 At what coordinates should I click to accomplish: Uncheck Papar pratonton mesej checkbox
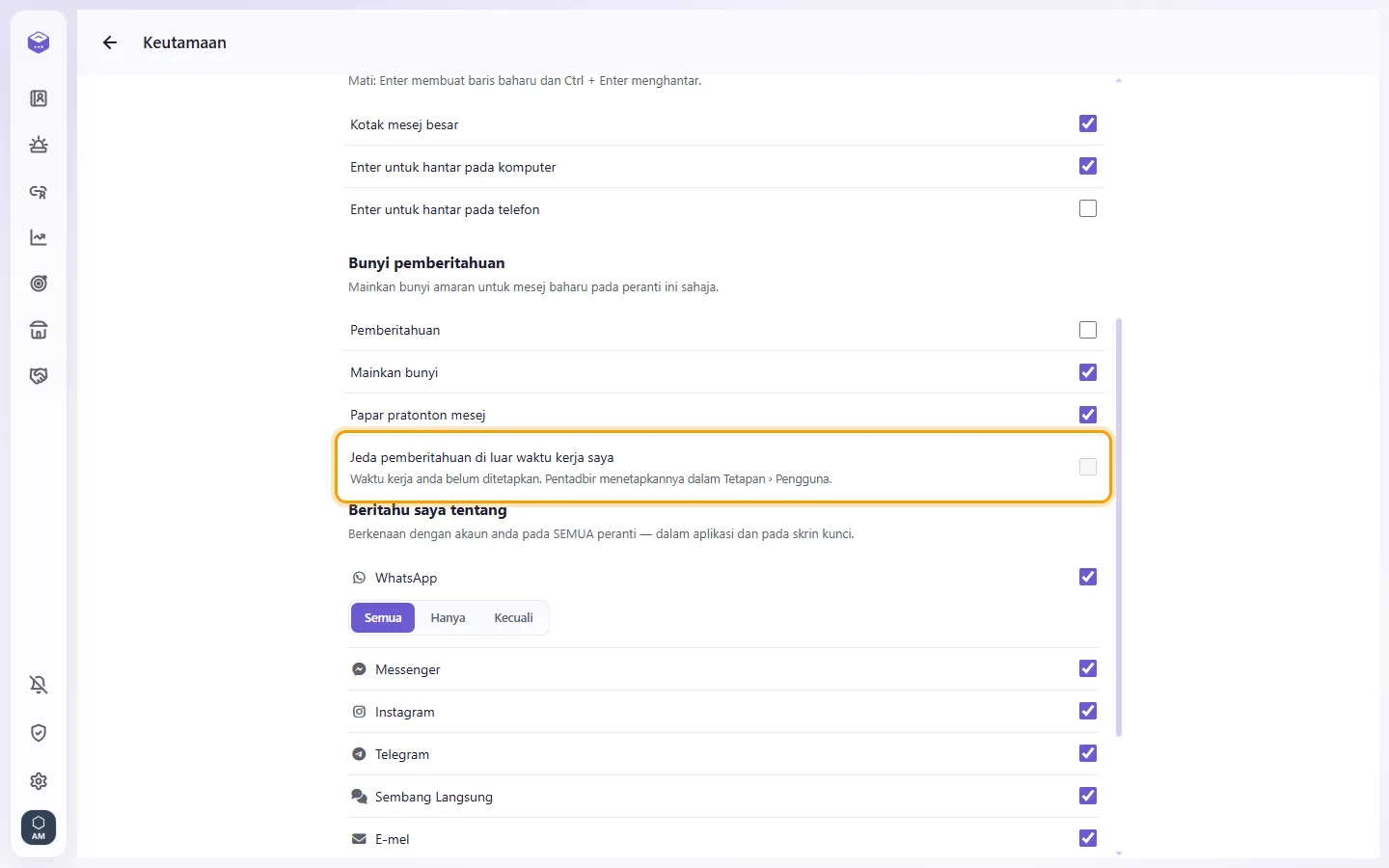pos(1088,415)
